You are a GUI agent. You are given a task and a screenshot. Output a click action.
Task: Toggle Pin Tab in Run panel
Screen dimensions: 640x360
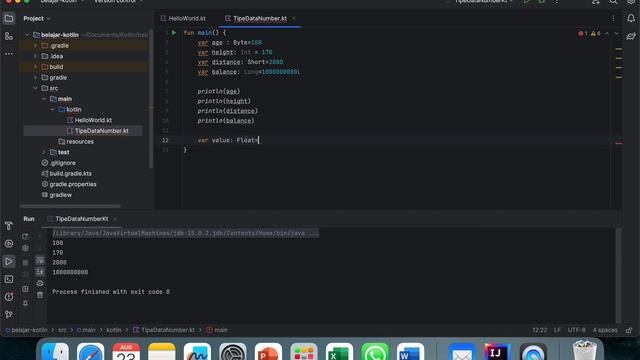point(25,303)
